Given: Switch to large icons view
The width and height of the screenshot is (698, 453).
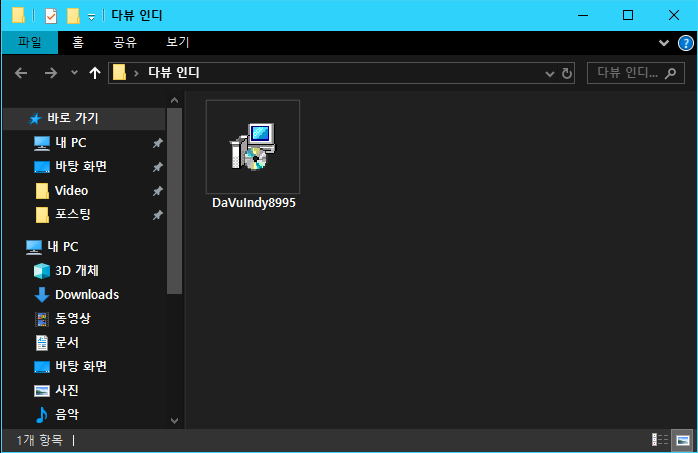Looking at the screenshot, I should (x=682, y=441).
